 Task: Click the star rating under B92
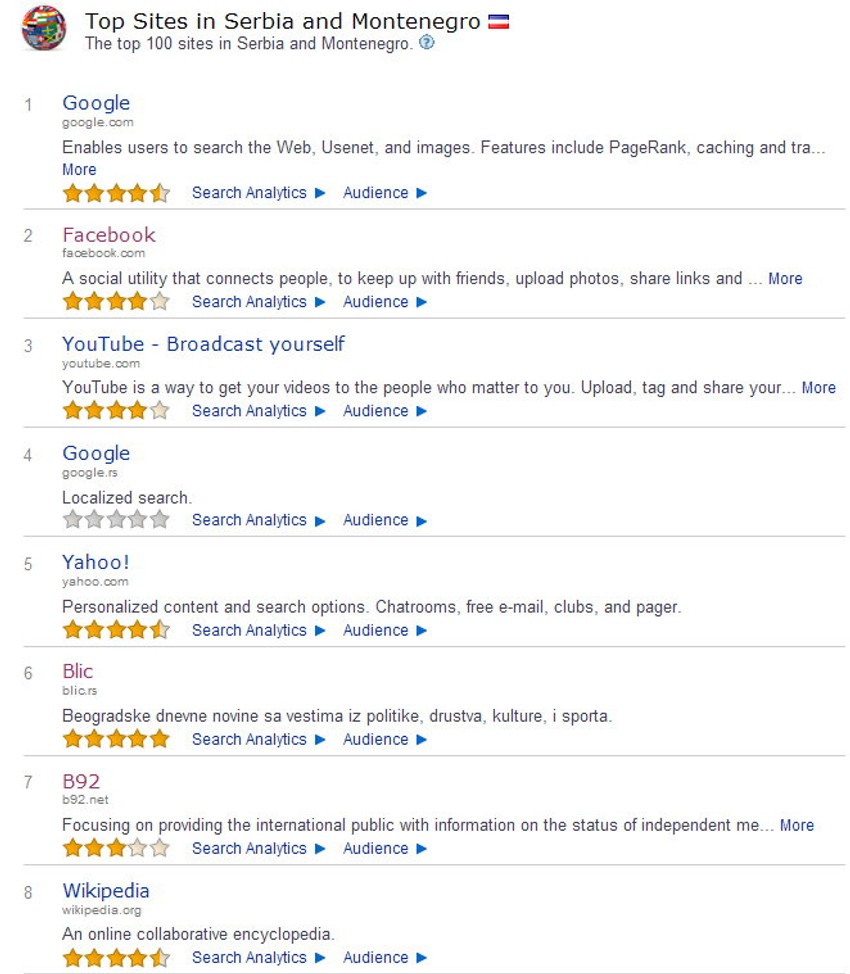116,849
